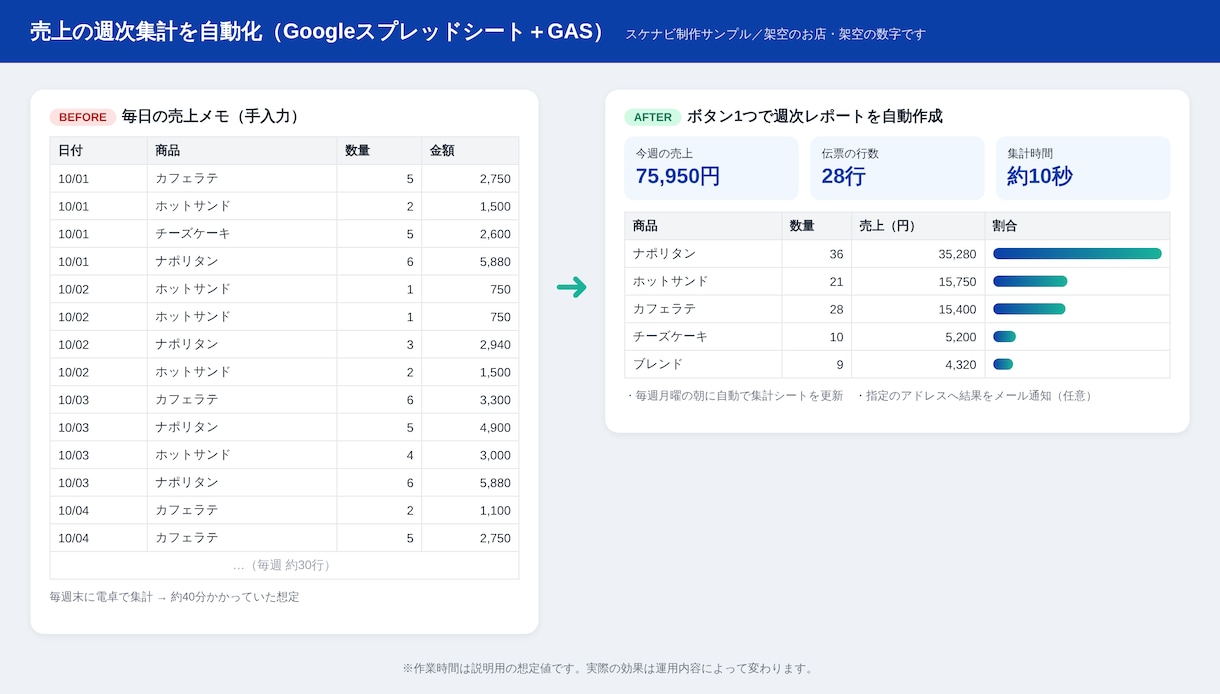Click the green arrow between the panels
The image size is (1220, 694).
pos(571,288)
